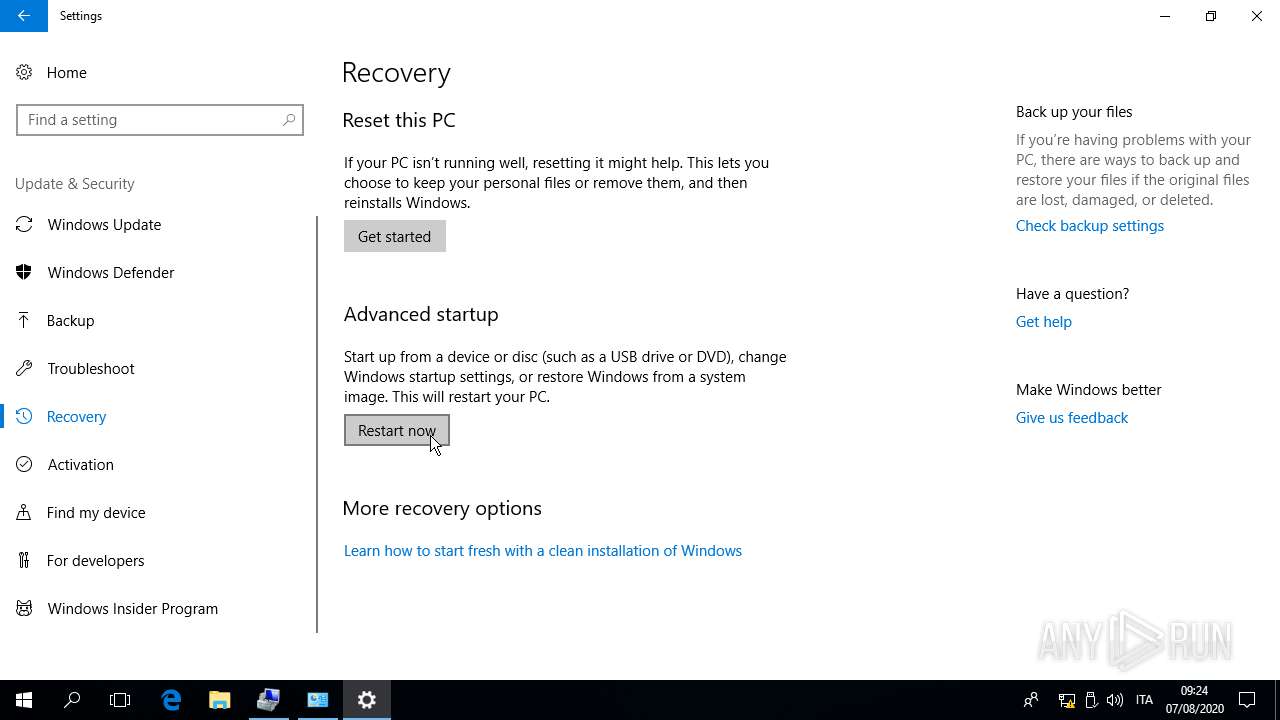The width and height of the screenshot is (1280, 720).
Task: Click the For developers tools icon
Action: coord(24,560)
